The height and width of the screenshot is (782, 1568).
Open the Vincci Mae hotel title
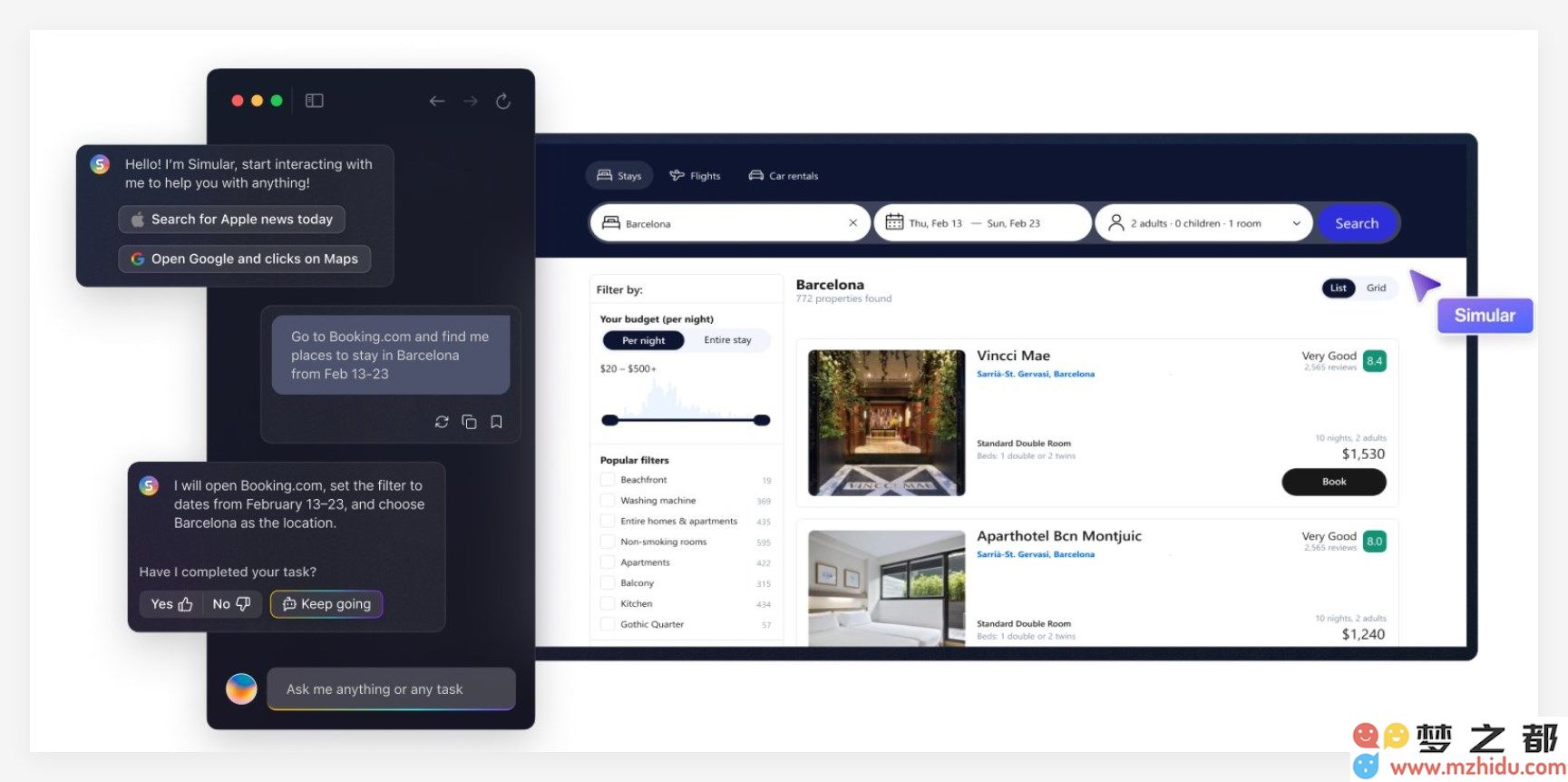pyautogui.click(x=1013, y=356)
